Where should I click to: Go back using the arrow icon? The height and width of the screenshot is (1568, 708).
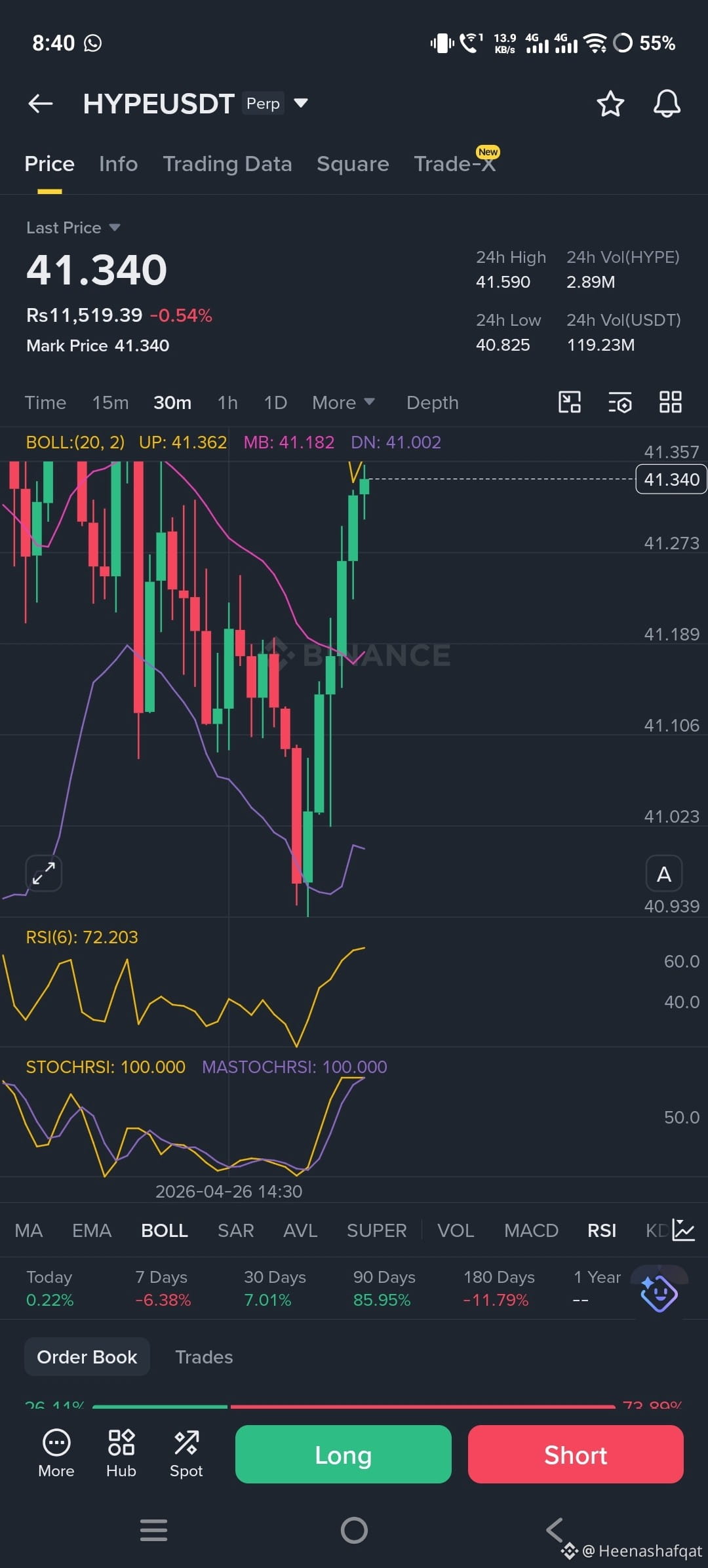tap(40, 104)
